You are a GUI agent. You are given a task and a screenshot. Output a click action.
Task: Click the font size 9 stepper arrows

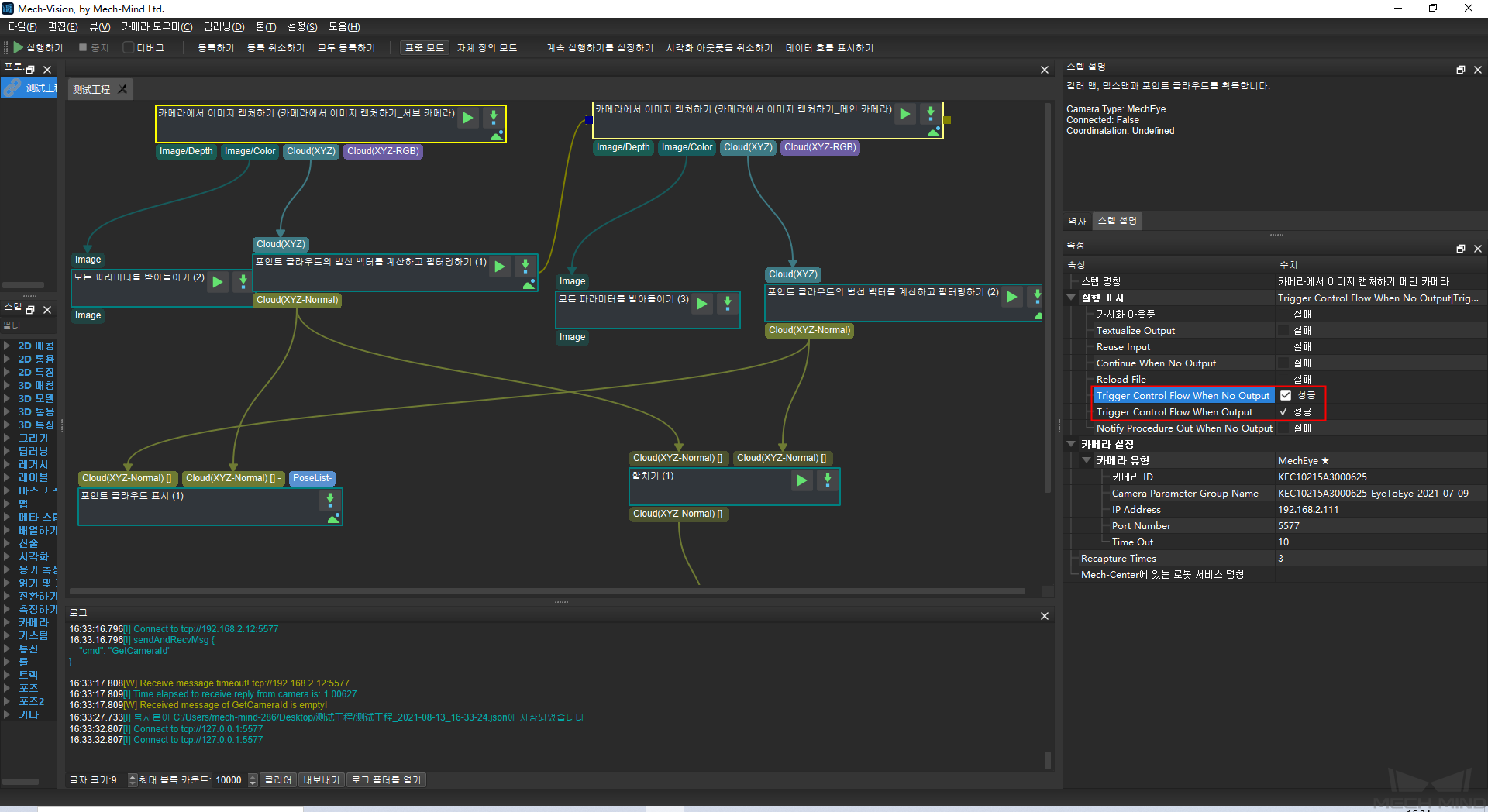pos(132,780)
